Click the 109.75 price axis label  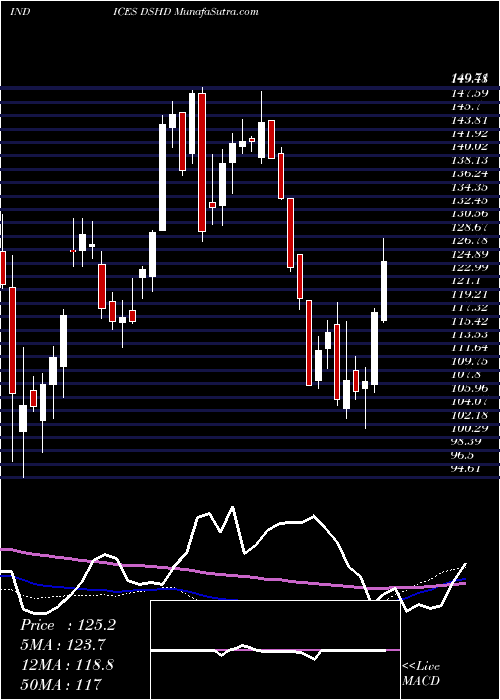(470, 361)
